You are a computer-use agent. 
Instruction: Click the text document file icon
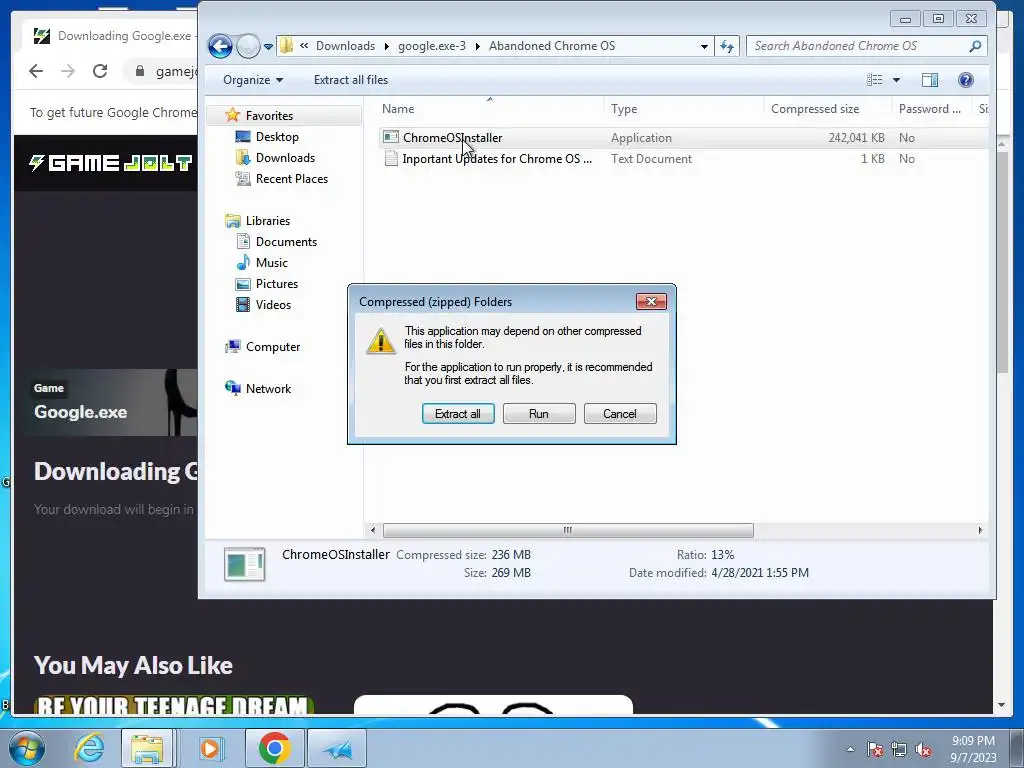(x=391, y=158)
